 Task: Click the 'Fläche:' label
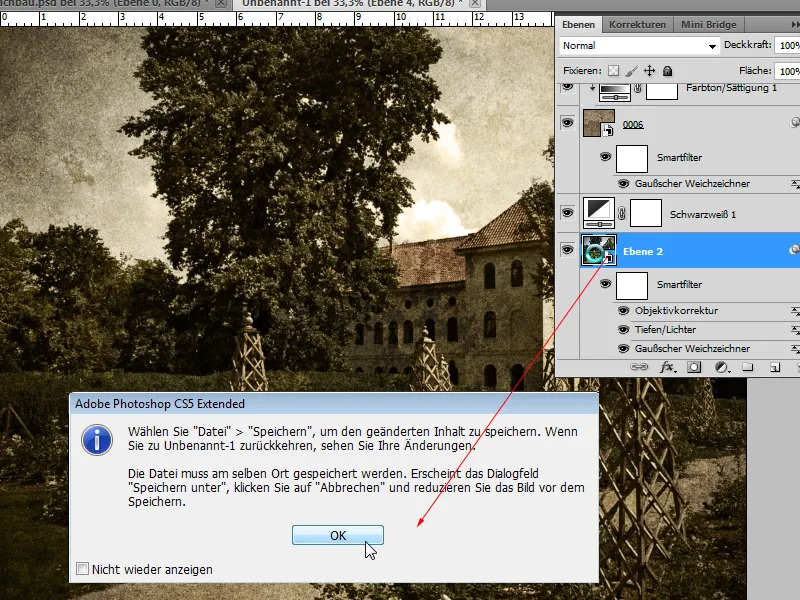(x=755, y=70)
